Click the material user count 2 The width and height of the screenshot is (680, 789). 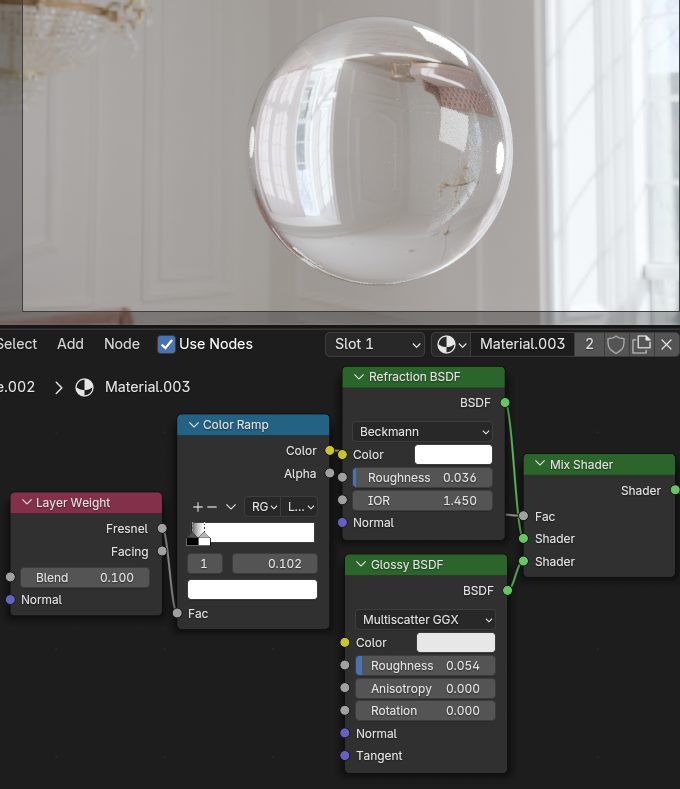(x=589, y=344)
